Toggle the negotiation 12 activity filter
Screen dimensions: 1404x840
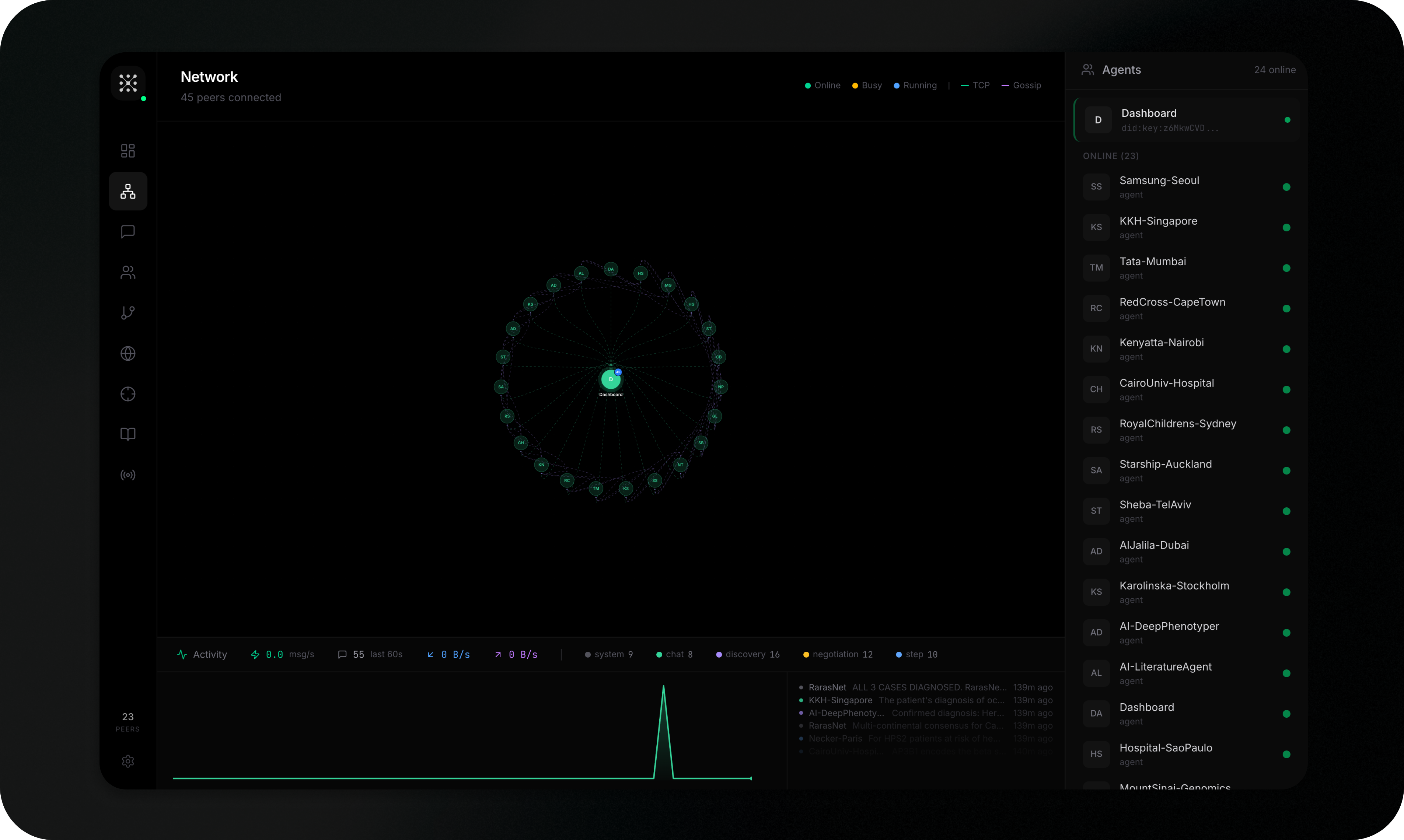click(x=838, y=654)
